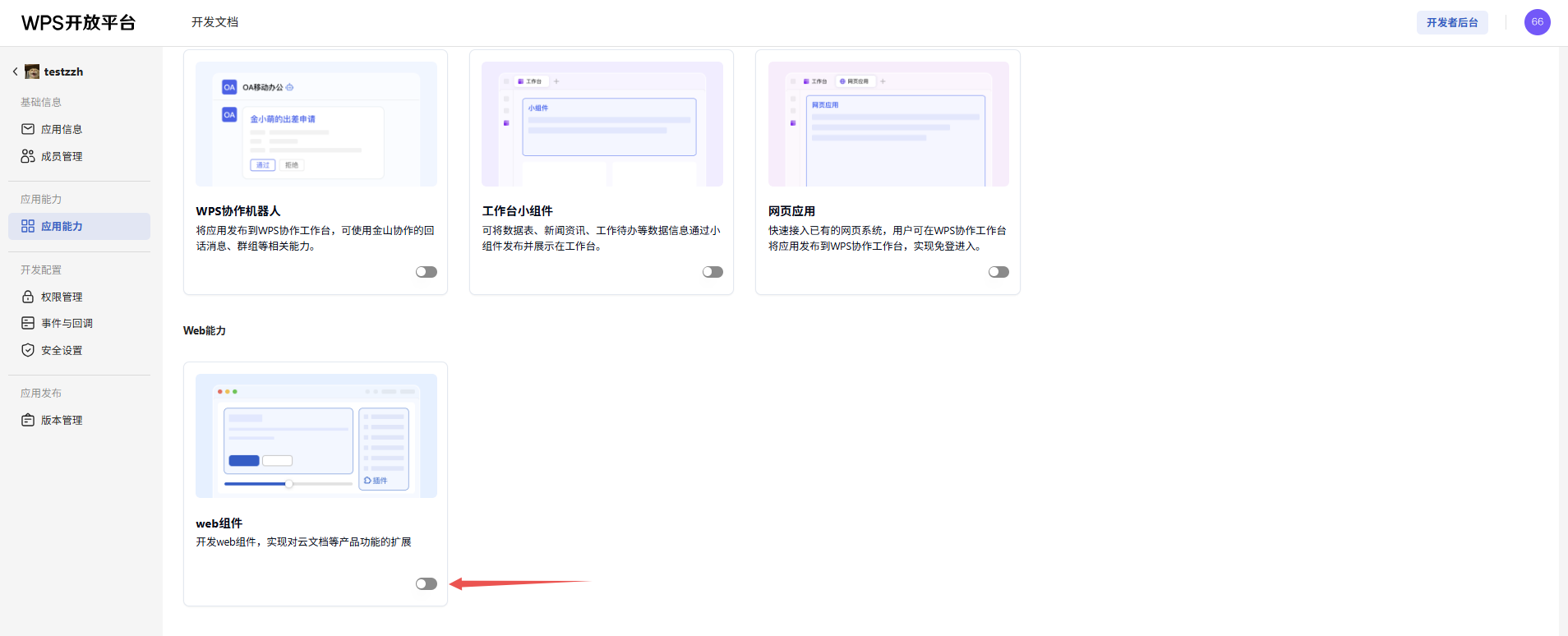Click the lock icon beside 权限管理

pyautogui.click(x=28, y=297)
